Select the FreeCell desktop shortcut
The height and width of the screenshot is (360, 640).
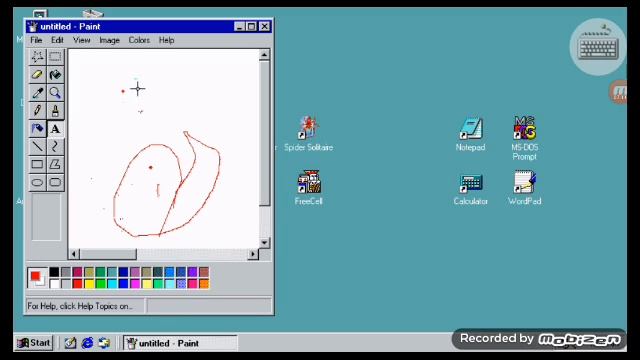[309, 188]
